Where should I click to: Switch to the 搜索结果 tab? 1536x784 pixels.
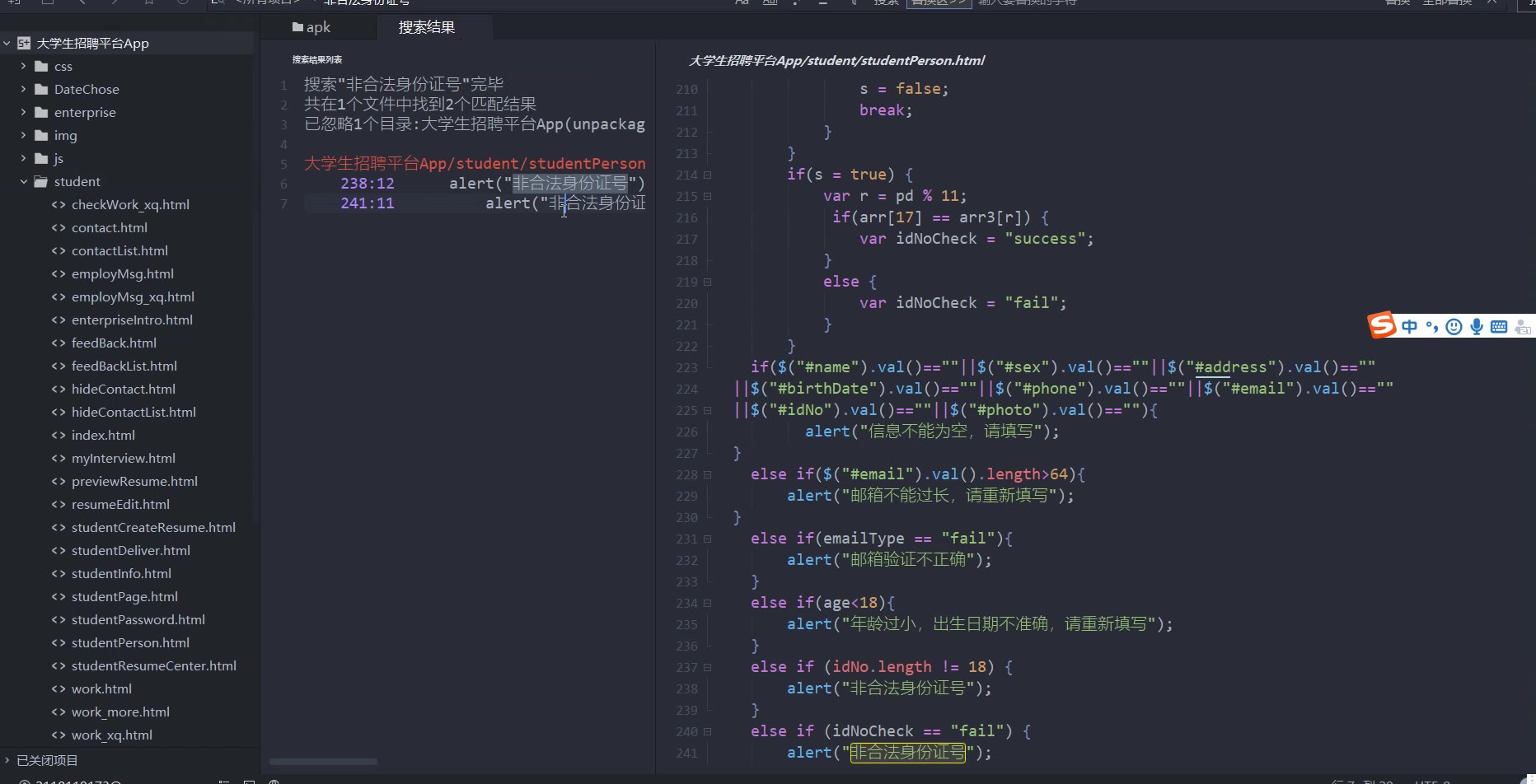[x=427, y=27]
